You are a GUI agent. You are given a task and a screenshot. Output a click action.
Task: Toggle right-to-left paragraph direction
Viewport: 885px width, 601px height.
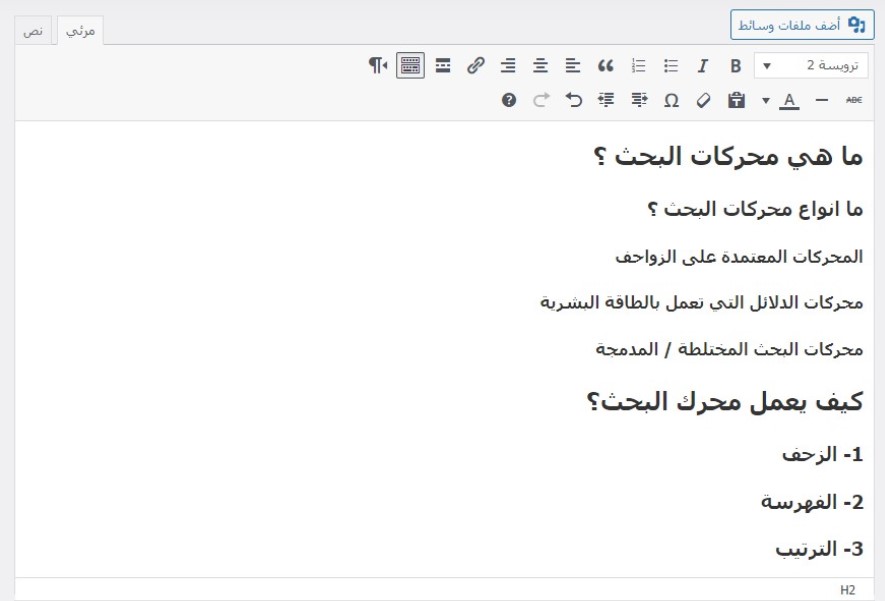377,67
